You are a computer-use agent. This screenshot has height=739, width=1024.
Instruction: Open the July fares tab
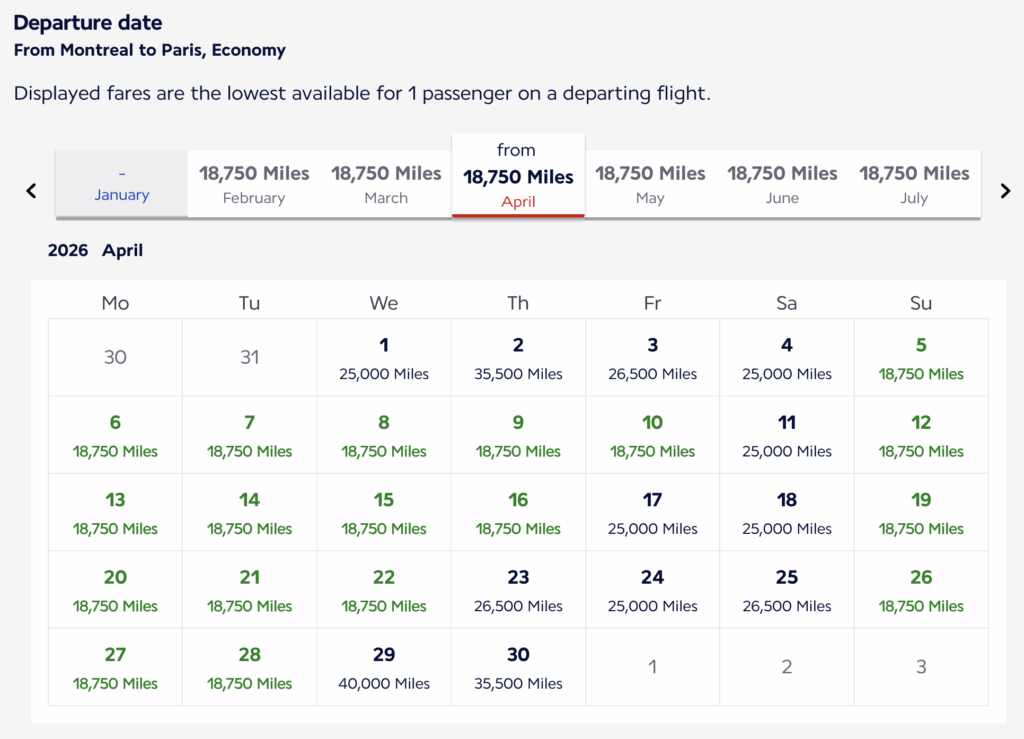[913, 184]
